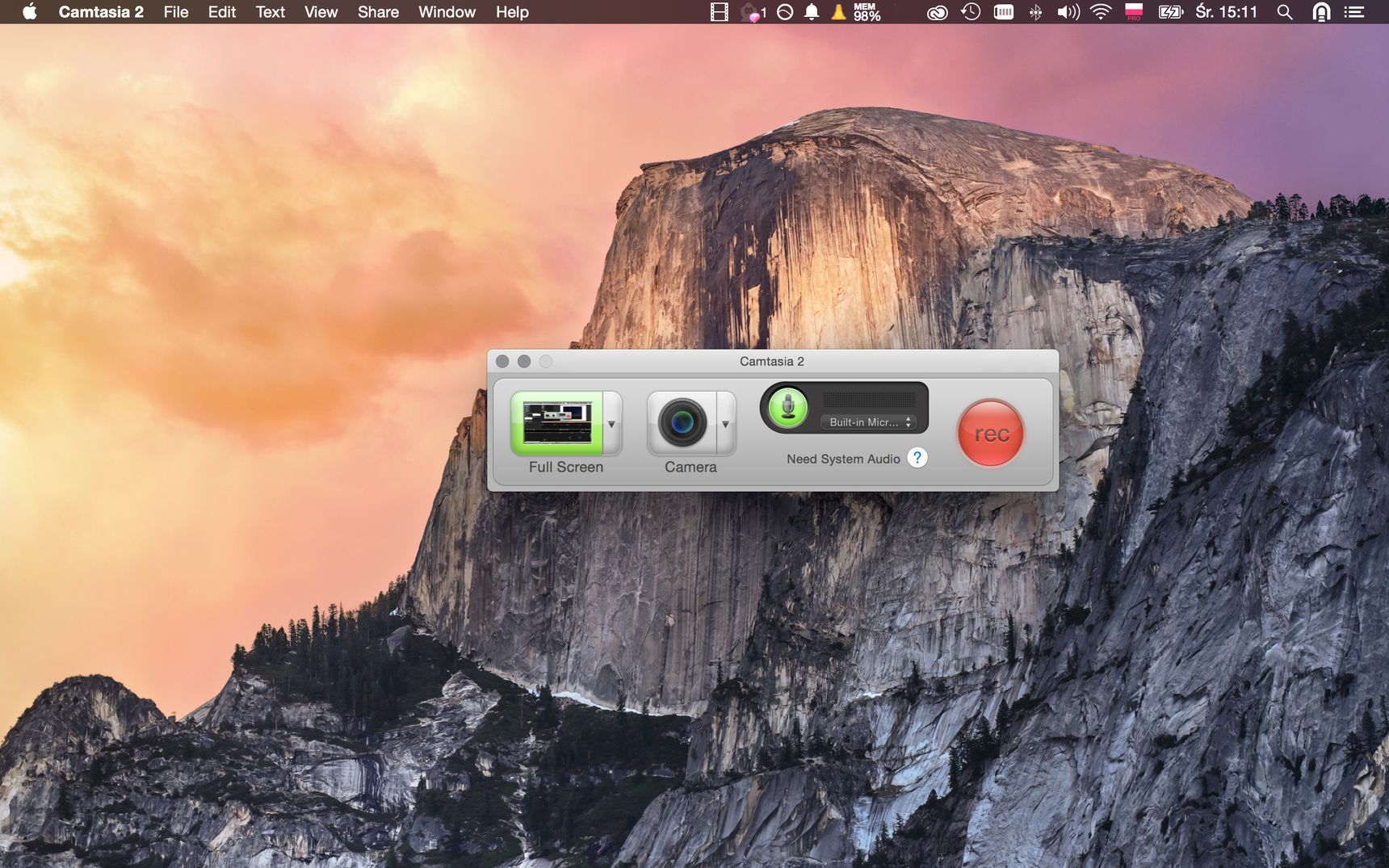Toggle Full Screen capture on or off

point(557,423)
